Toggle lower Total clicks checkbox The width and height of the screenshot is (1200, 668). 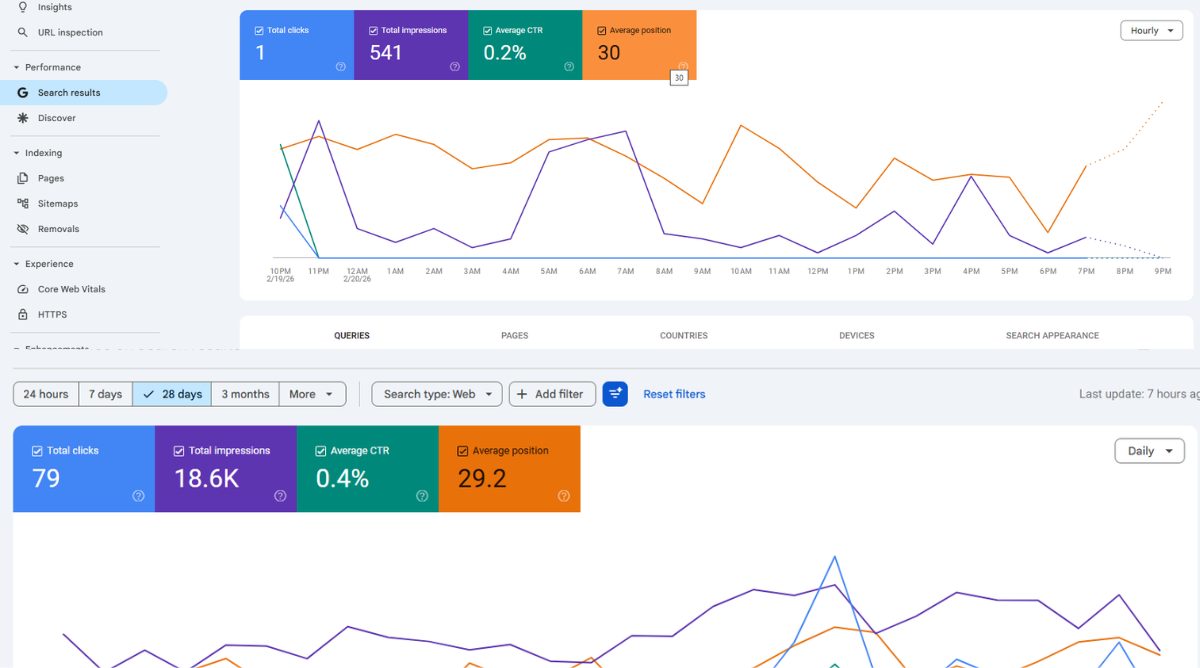(x=37, y=451)
